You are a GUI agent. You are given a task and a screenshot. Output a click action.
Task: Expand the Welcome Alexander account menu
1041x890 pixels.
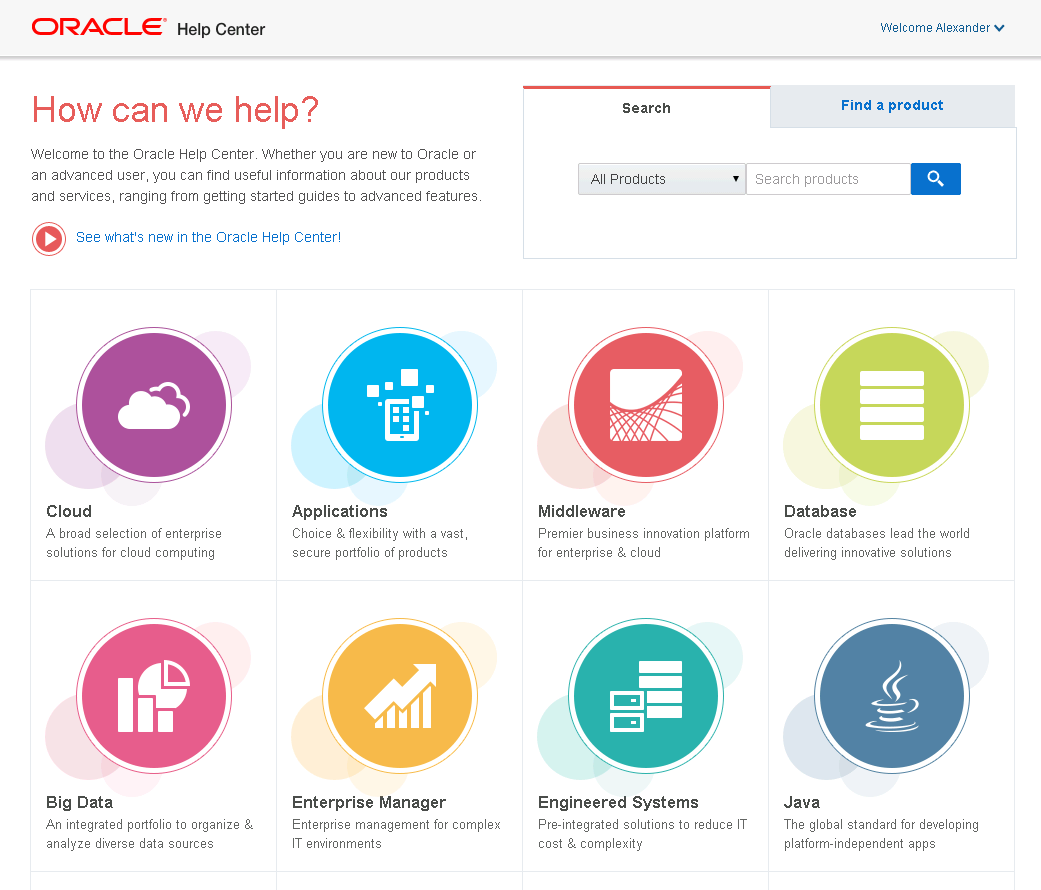(x=935, y=27)
